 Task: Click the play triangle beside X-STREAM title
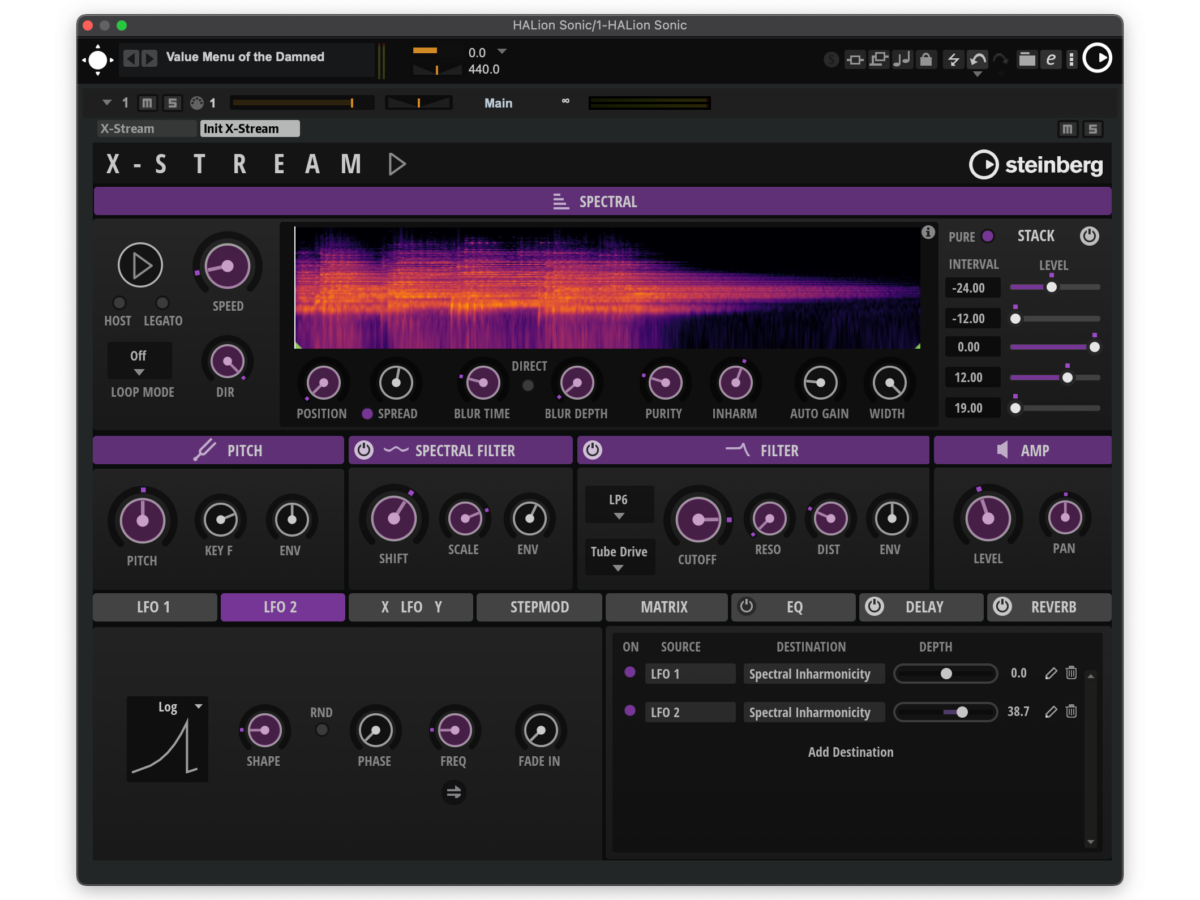pos(397,164)
